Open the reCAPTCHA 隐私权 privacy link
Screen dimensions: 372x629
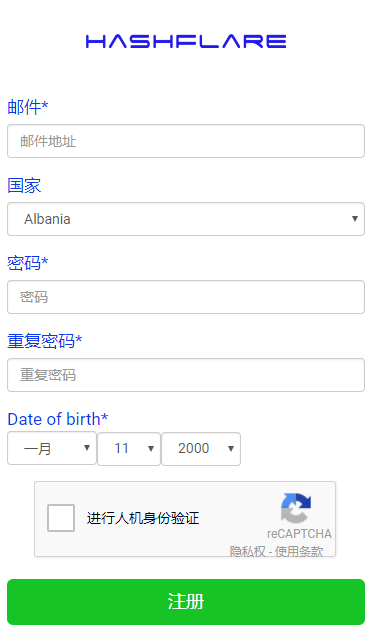pos(247,551)
